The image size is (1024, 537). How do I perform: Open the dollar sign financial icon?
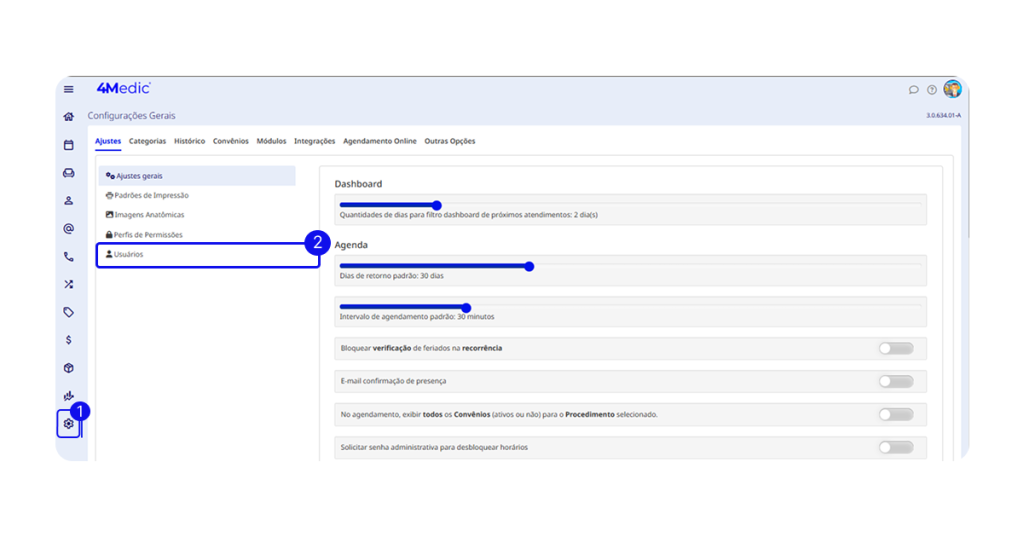68,340
